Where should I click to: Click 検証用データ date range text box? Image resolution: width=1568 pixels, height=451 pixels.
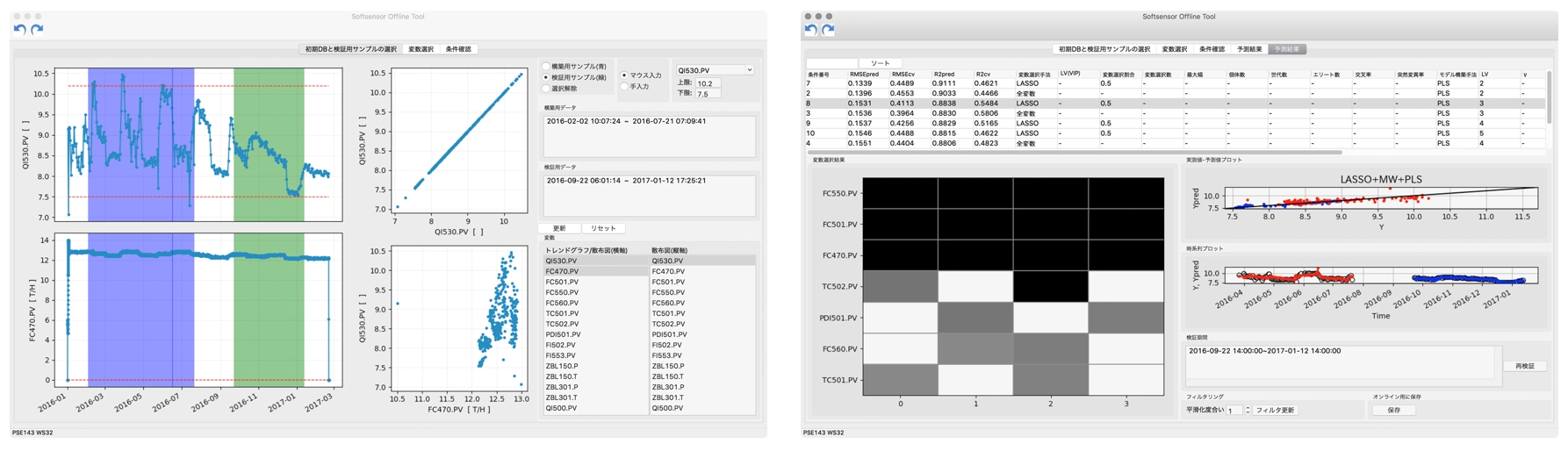(x=649, y=195)
